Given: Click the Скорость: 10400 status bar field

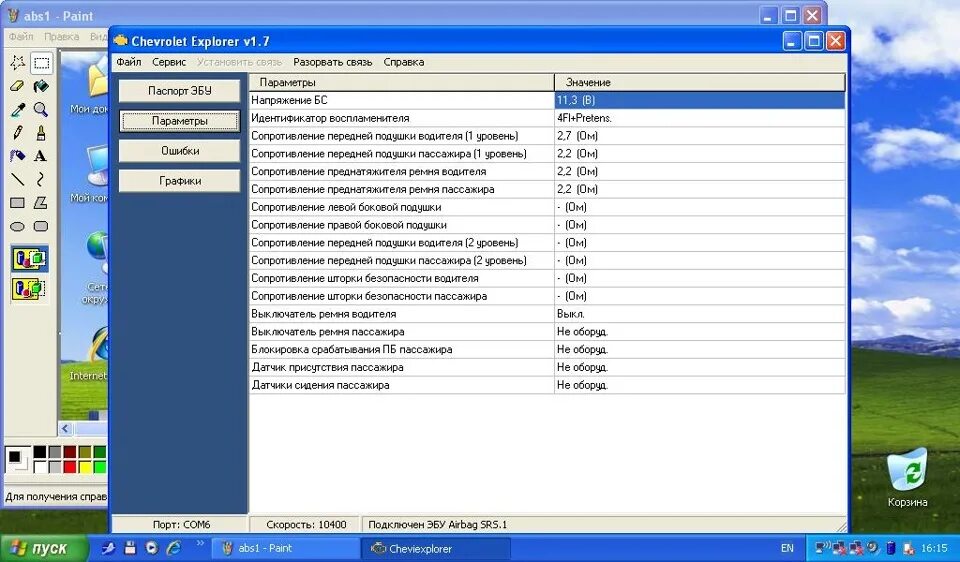Looking at the screenshot, I should (x=306, y=525).
